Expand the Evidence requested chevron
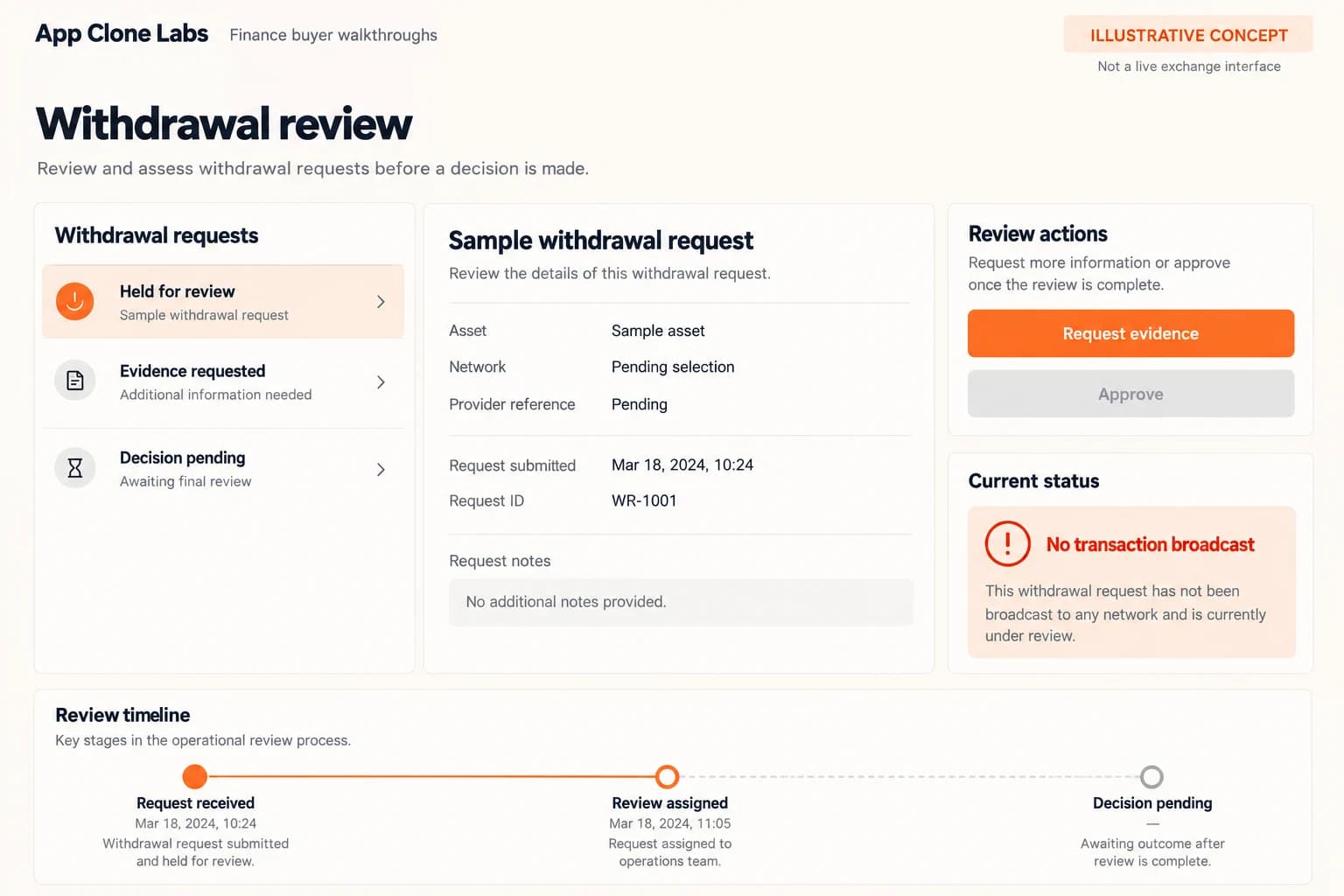The height and width of the screenshot is (896, 1344). point(381,382)
